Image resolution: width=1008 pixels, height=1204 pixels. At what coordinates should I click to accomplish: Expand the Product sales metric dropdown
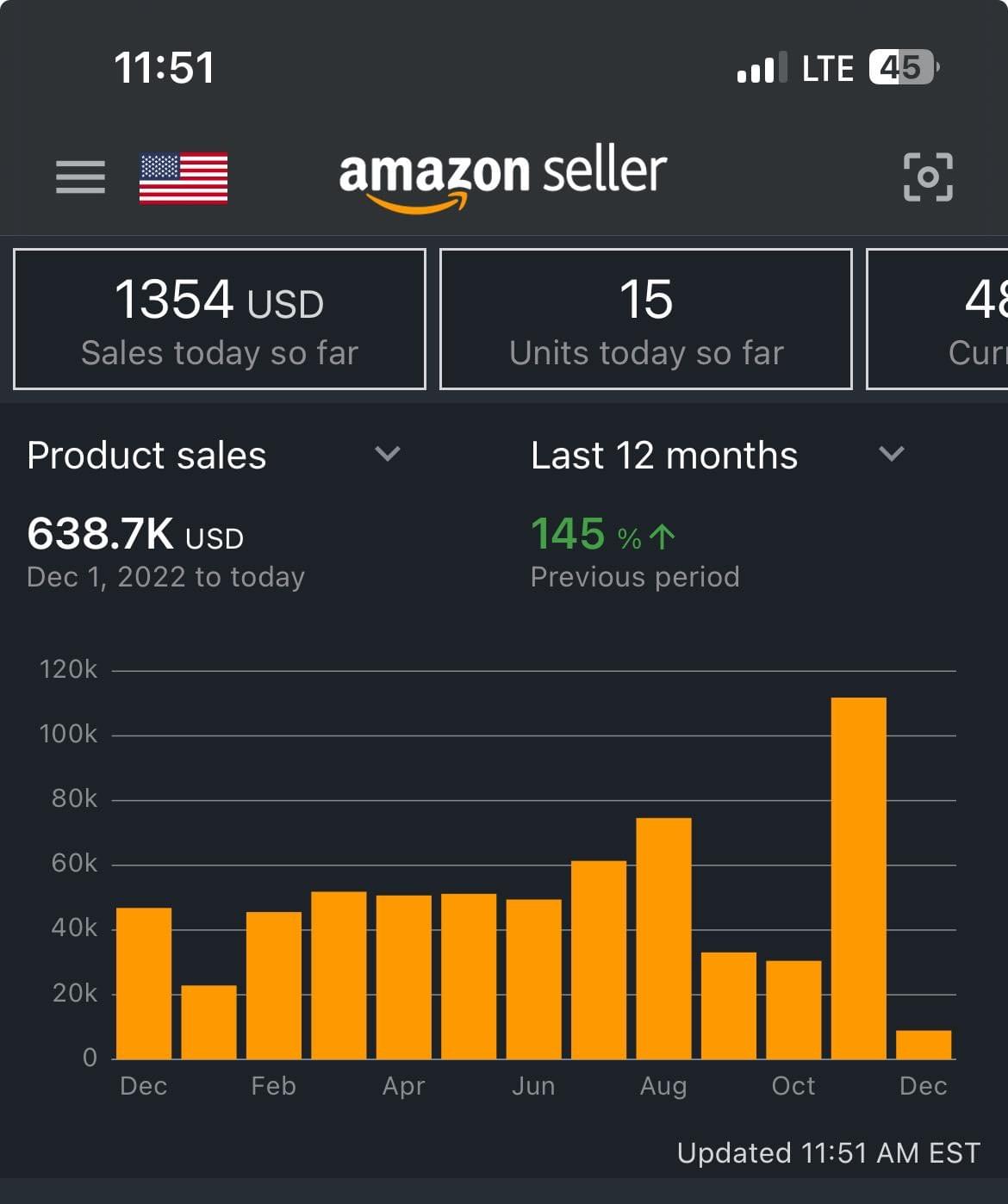[x=387, y=454]
